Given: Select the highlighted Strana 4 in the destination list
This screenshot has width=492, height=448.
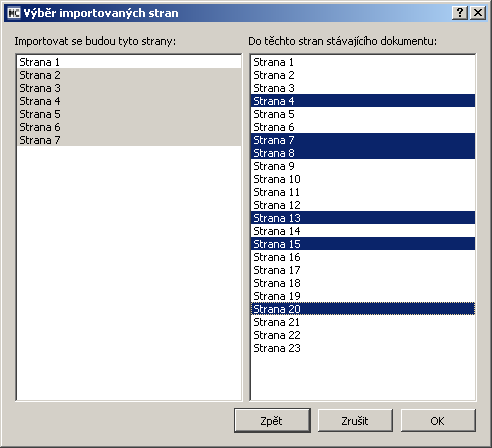Looking at the screenshot, I should (x=363, y=101).
